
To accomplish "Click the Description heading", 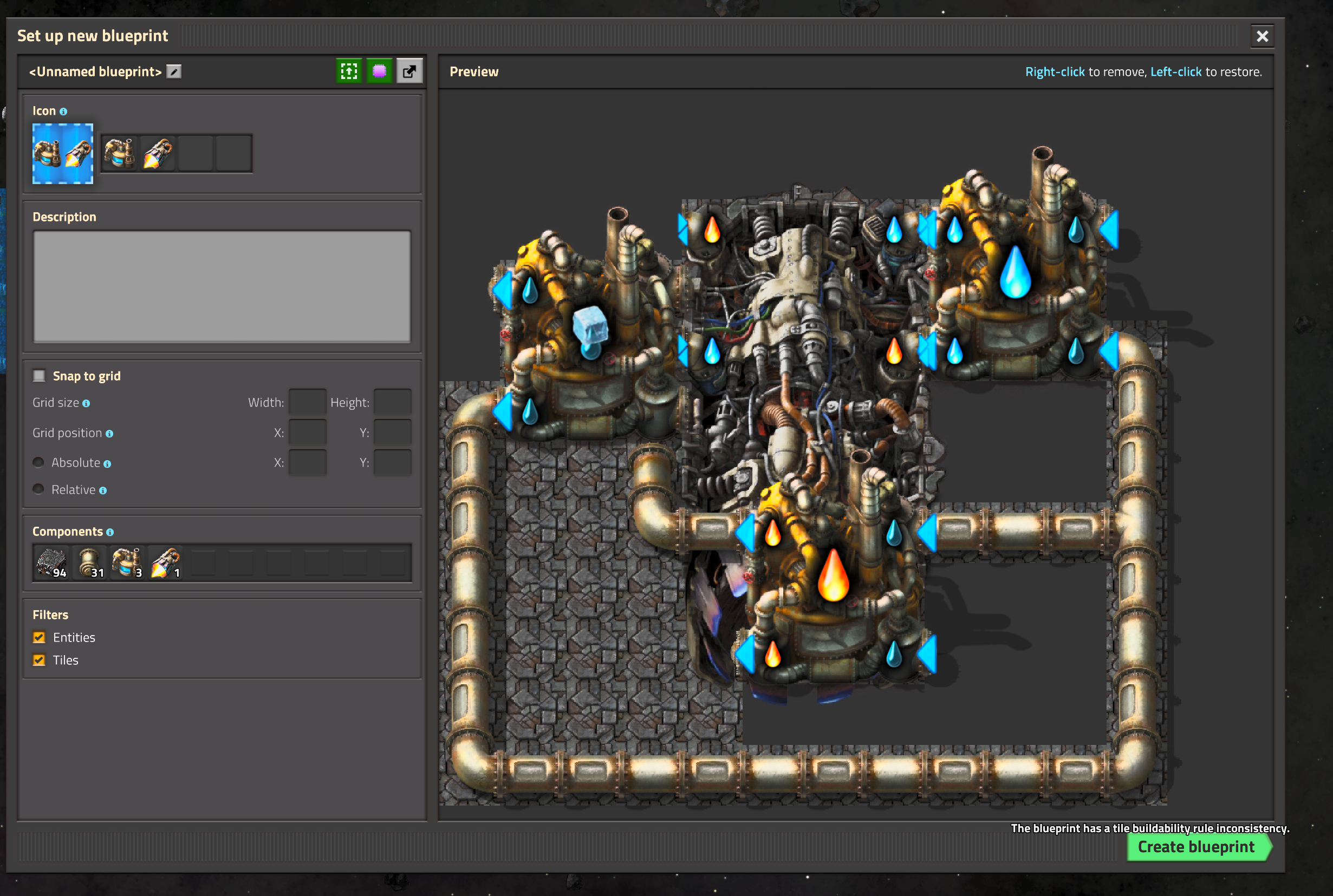I will tap(64, 217).
